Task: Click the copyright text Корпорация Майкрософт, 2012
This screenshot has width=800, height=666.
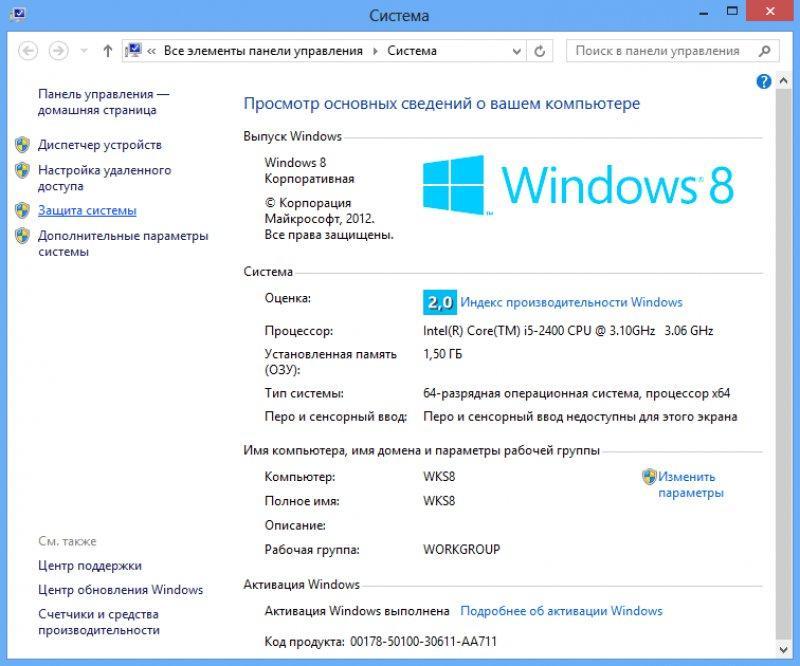Action: (x=319, y=211)
